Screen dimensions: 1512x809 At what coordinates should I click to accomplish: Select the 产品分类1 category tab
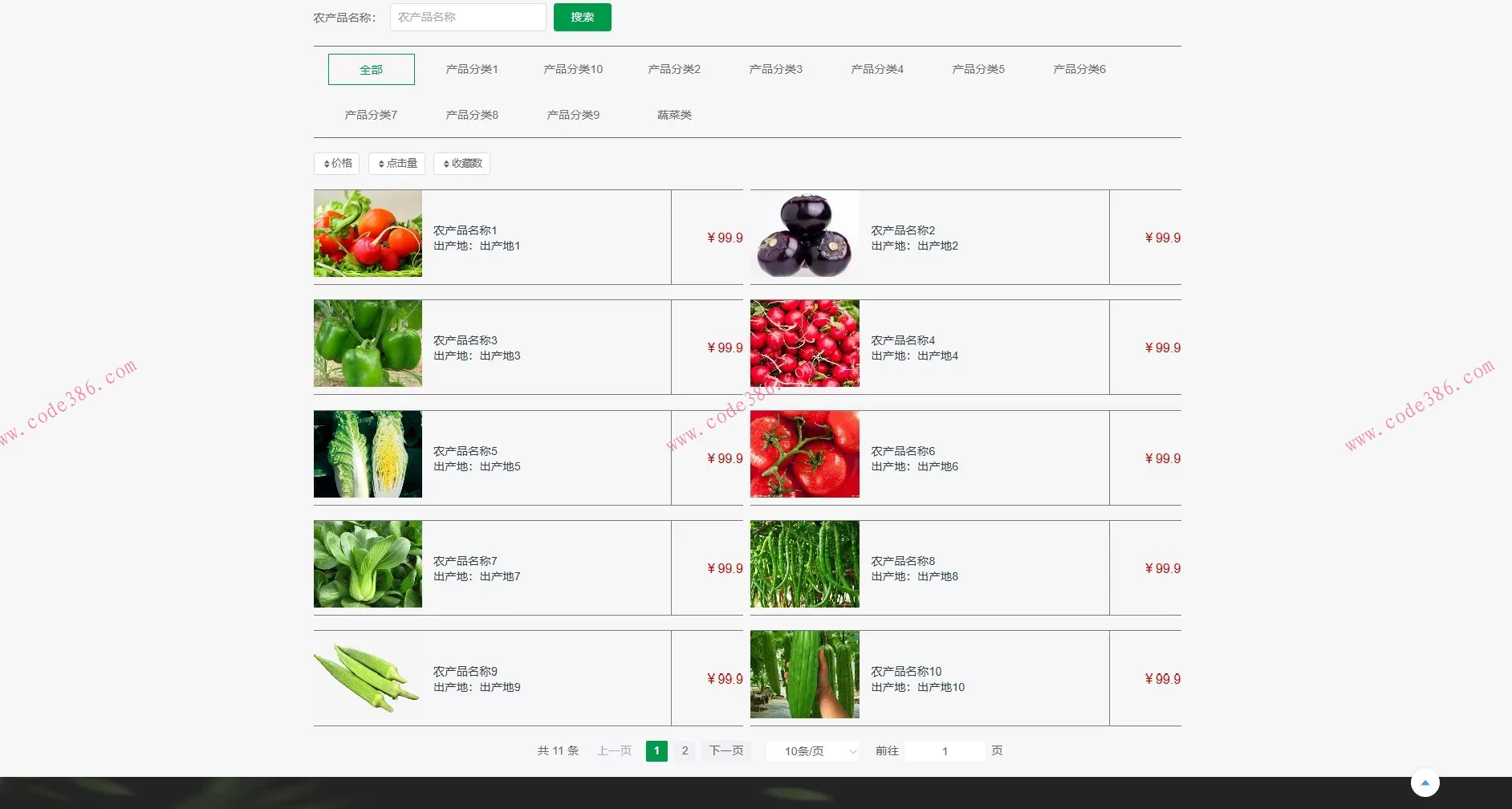pyautogui.click(x=472, y=69)
